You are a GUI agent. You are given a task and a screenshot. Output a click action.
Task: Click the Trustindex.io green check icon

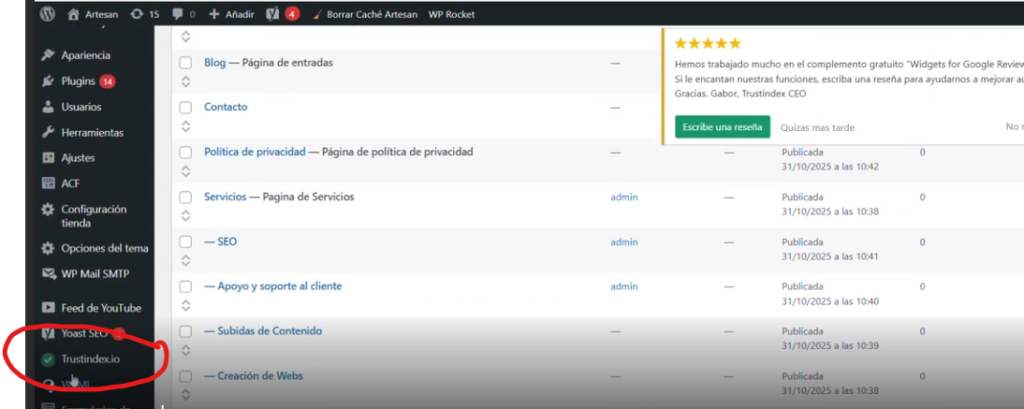[48, 359]
